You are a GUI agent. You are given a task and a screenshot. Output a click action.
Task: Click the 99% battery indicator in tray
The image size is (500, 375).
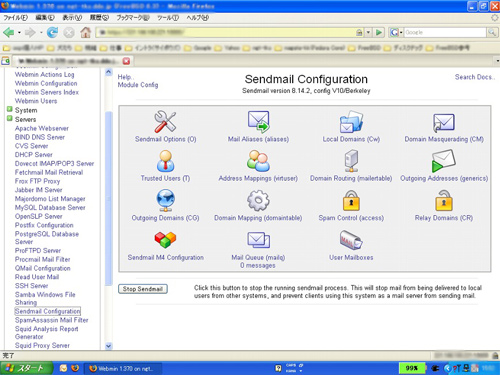tap(412, 368)
